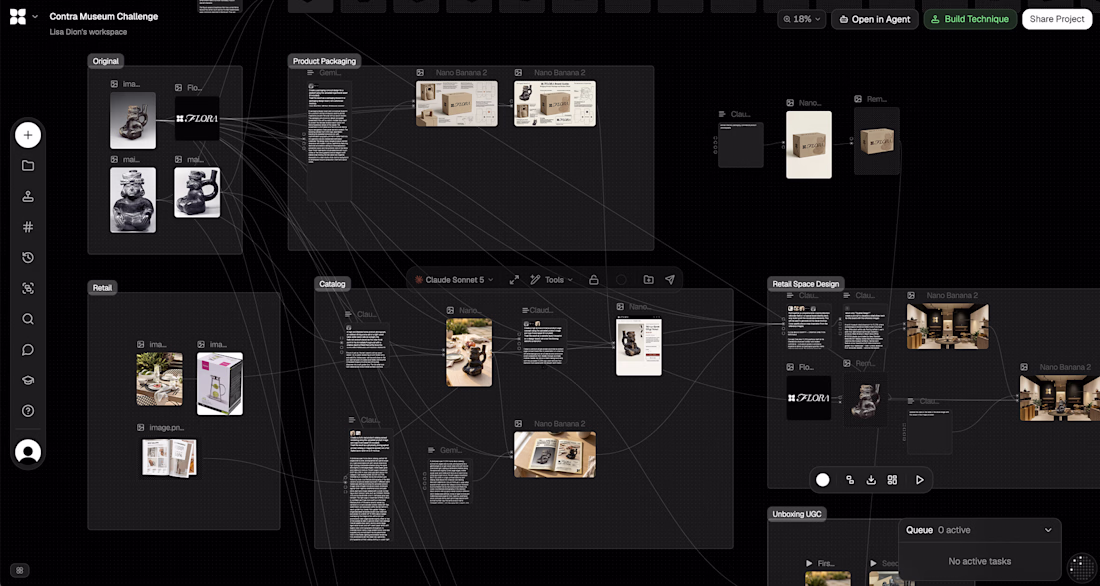Open the stamp icon in left sidebar
The height and width of the screenshot is (586, 1100).
[x=28, y=197]
